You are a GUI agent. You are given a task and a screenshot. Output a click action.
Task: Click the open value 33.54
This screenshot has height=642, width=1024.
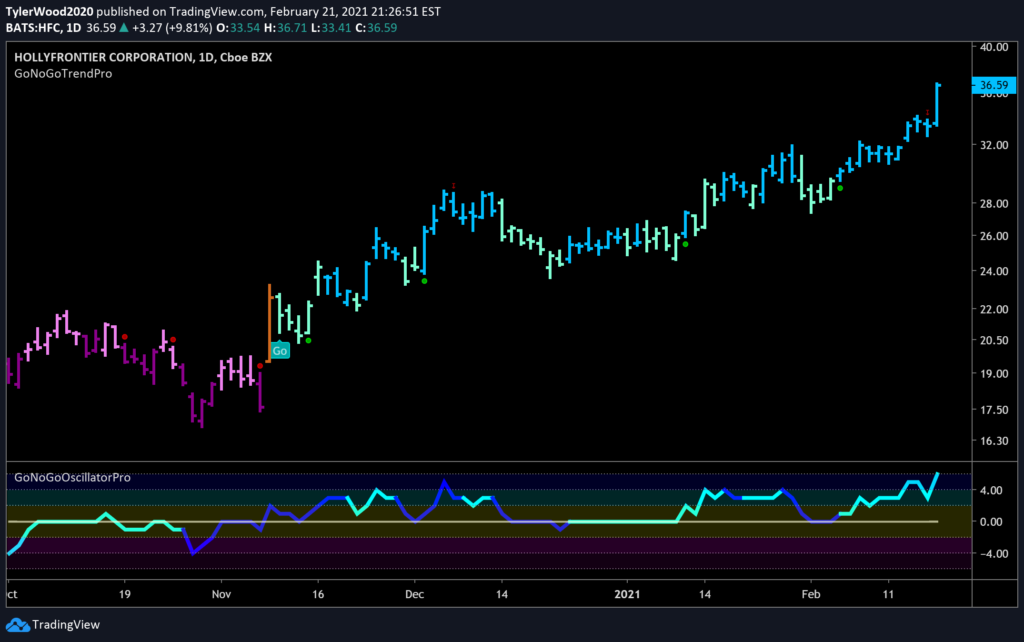pos(245,28)
